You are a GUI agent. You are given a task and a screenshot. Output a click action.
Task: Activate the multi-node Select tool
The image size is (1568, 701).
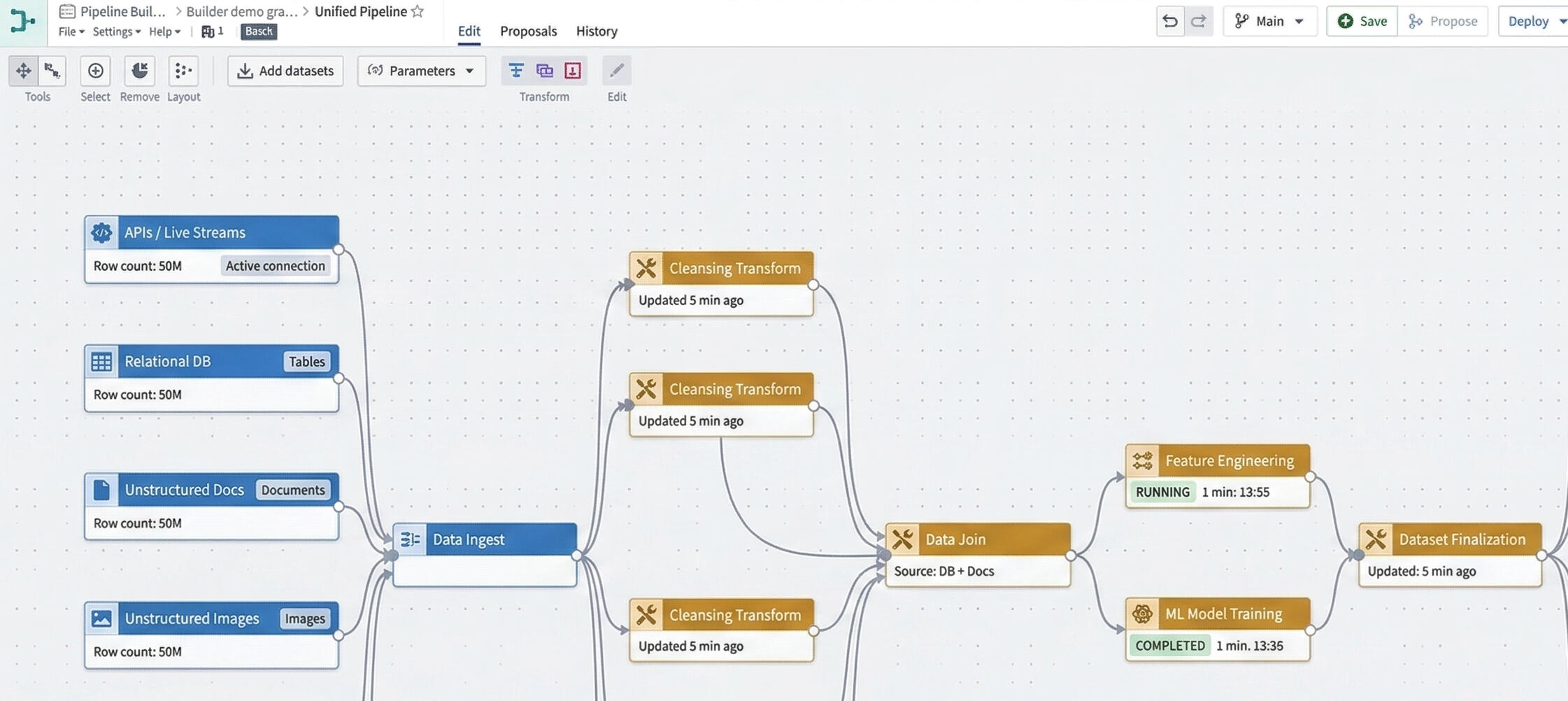coord(94,70)
